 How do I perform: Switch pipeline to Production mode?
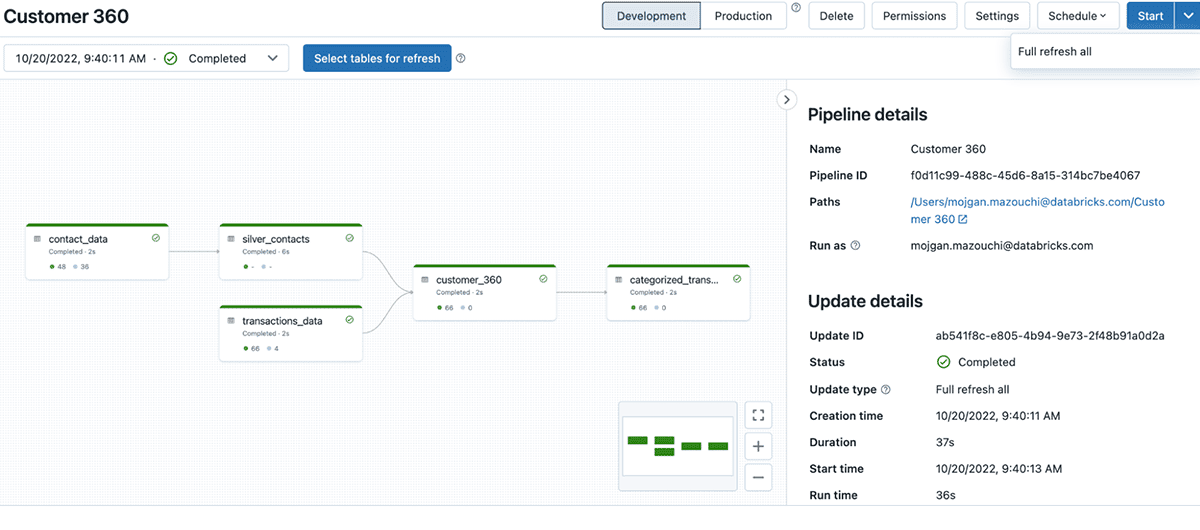coord(743,16)
